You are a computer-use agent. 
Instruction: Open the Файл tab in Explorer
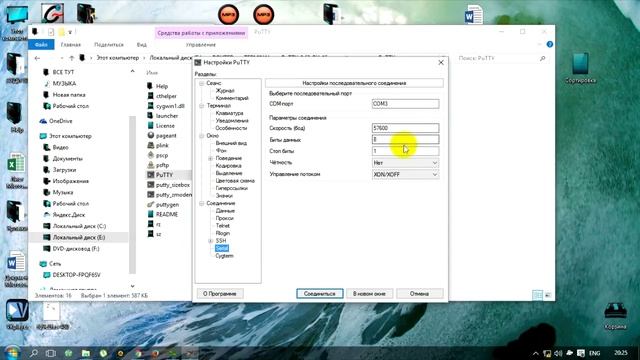41,44
